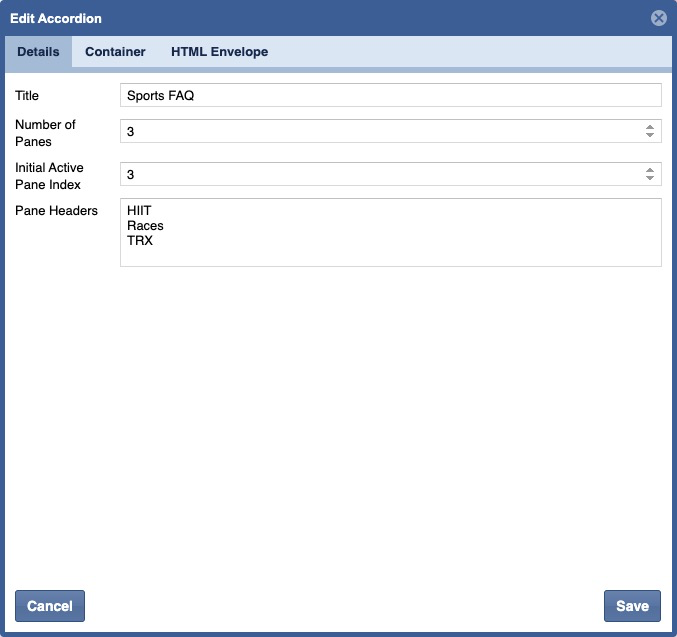Click the Edit Accordion title bar

(300, 18)
